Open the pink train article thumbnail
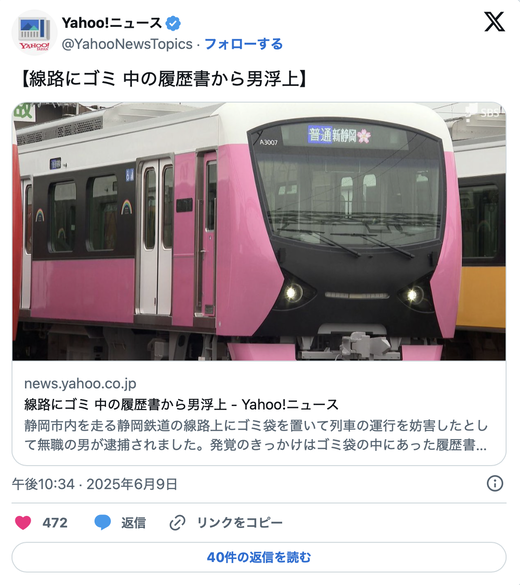This screenshot has height=585, width=520. point(259,231)
